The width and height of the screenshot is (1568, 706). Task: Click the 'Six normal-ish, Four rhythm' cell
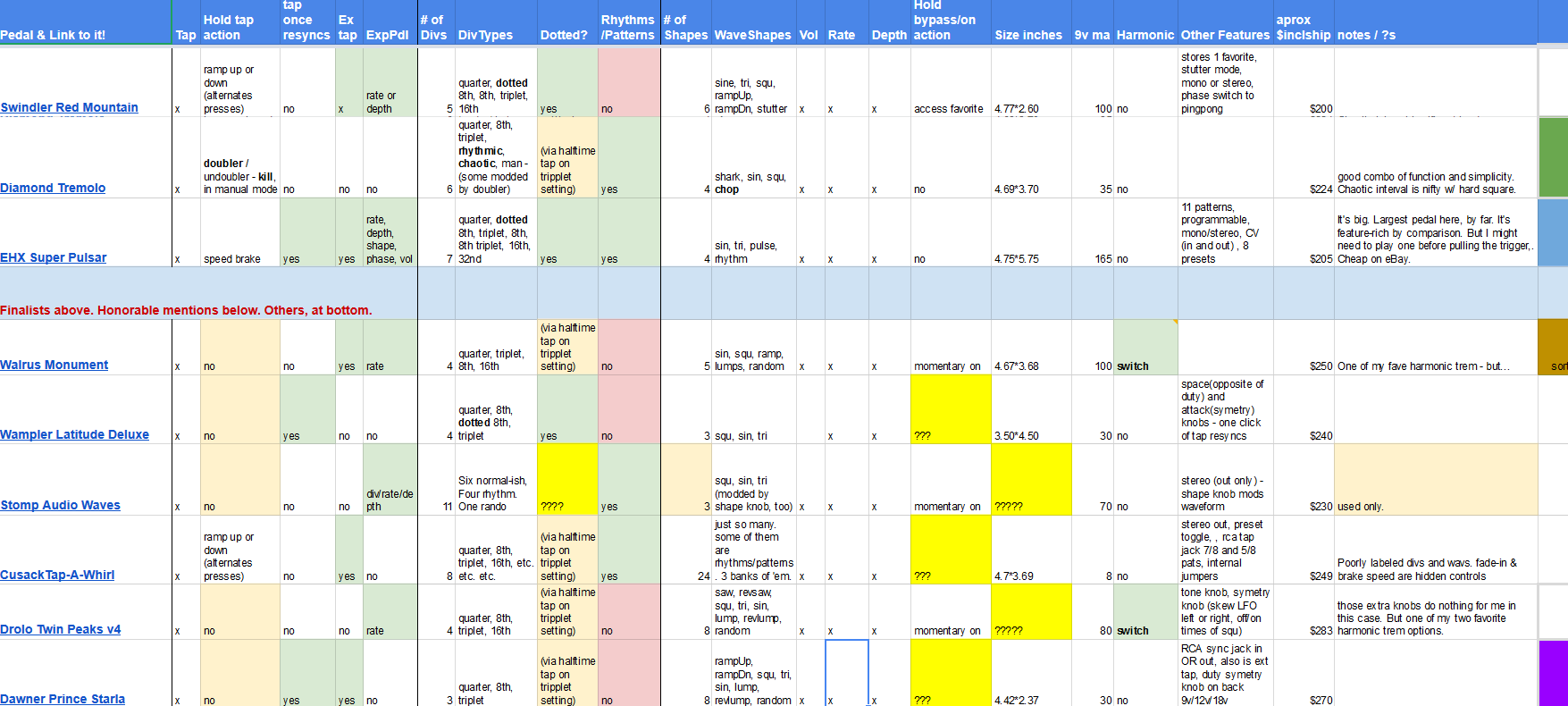coord(496,480)
